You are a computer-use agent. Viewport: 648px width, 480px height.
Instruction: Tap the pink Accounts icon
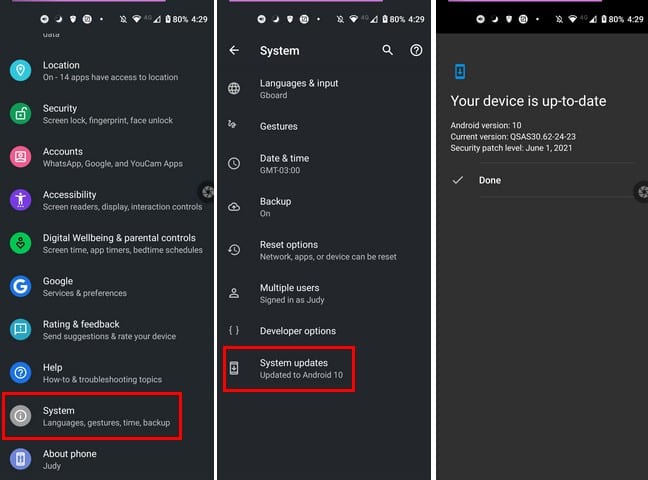(x=20, y=157)
